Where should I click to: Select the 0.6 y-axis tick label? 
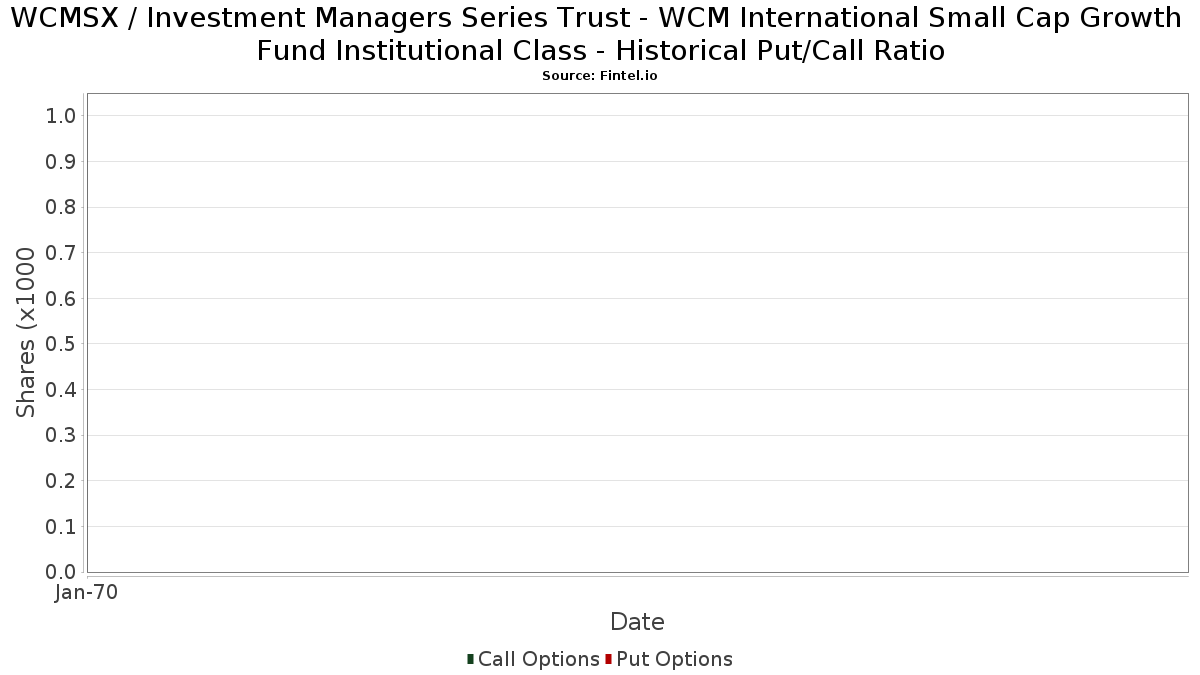(x=61, y=299)
